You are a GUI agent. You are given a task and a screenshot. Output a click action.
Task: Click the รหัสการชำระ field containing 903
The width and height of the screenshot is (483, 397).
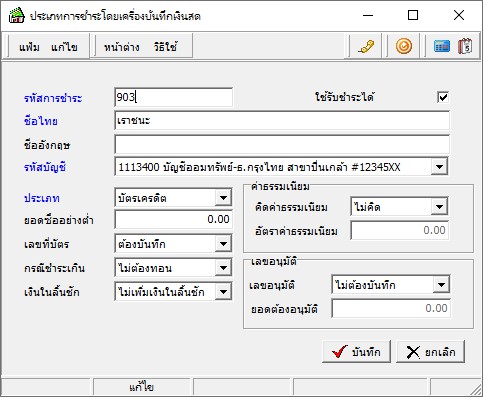point(173,97)
